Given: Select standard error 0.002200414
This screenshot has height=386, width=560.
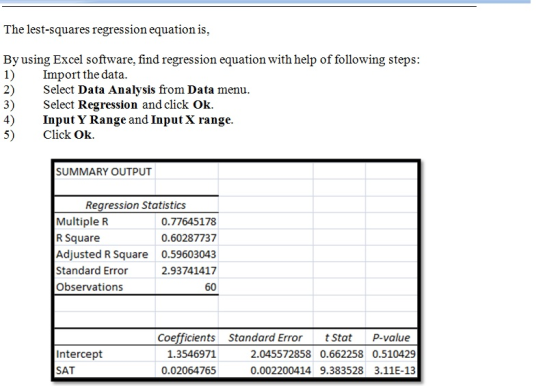Looking at the screenshot, I should pos(280,370).
